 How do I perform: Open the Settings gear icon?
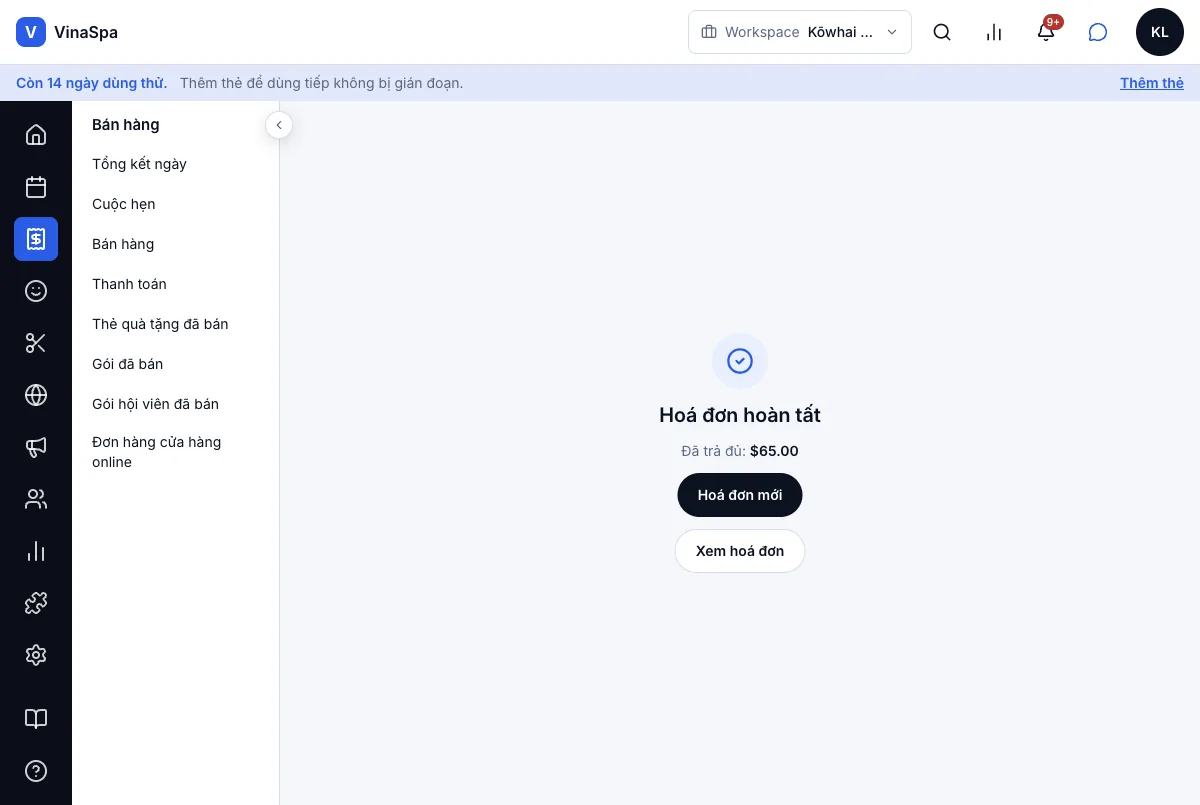(x=36, y=655)
